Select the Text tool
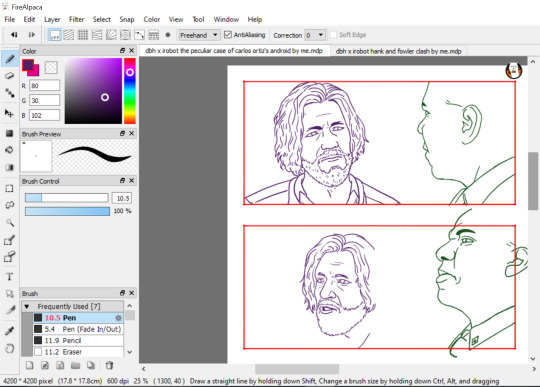Viewport: 540px width, 387px height. click(x=10, y=277)
